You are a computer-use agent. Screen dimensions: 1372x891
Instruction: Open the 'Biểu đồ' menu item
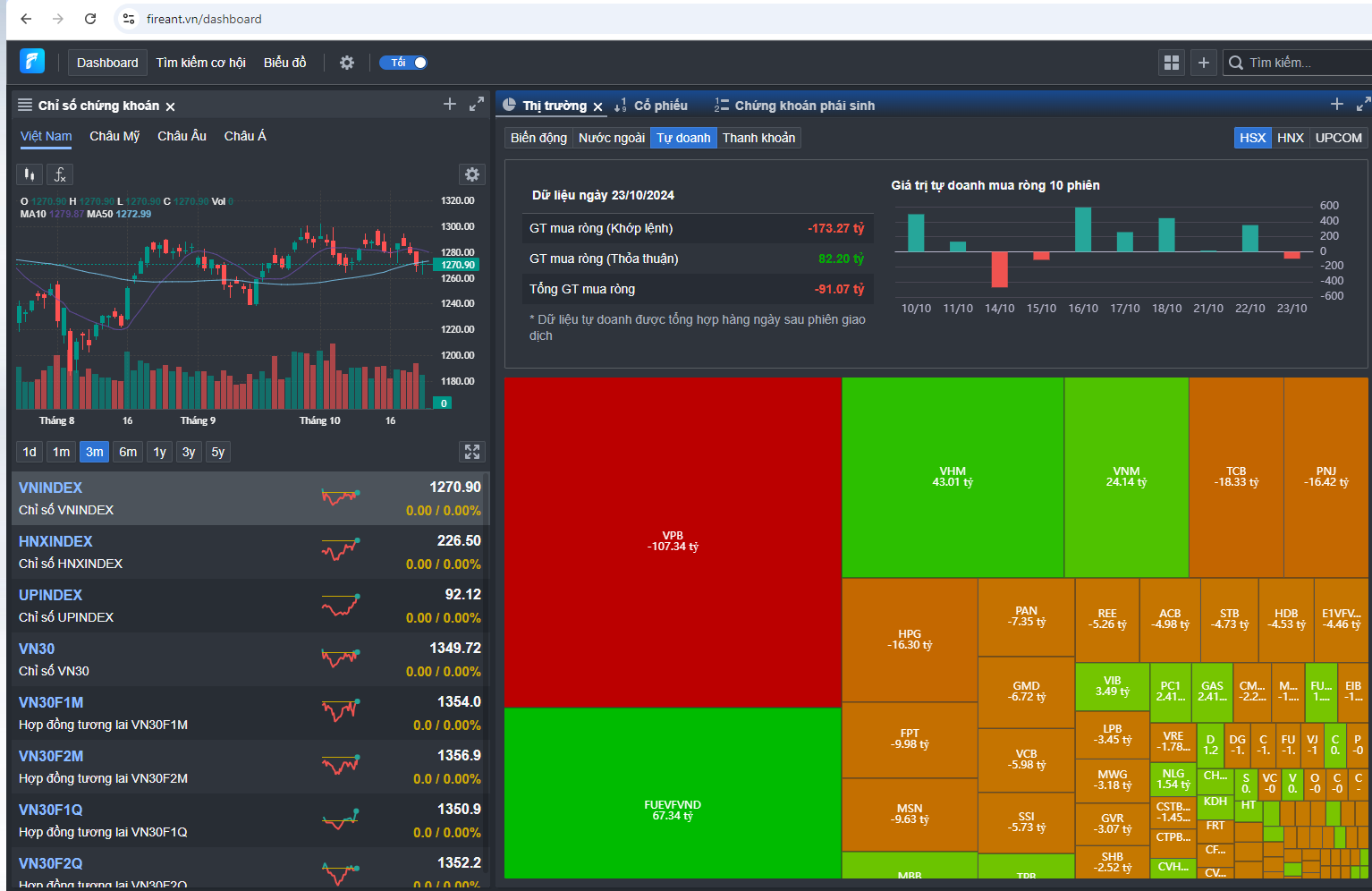click(x=285, y=63)
